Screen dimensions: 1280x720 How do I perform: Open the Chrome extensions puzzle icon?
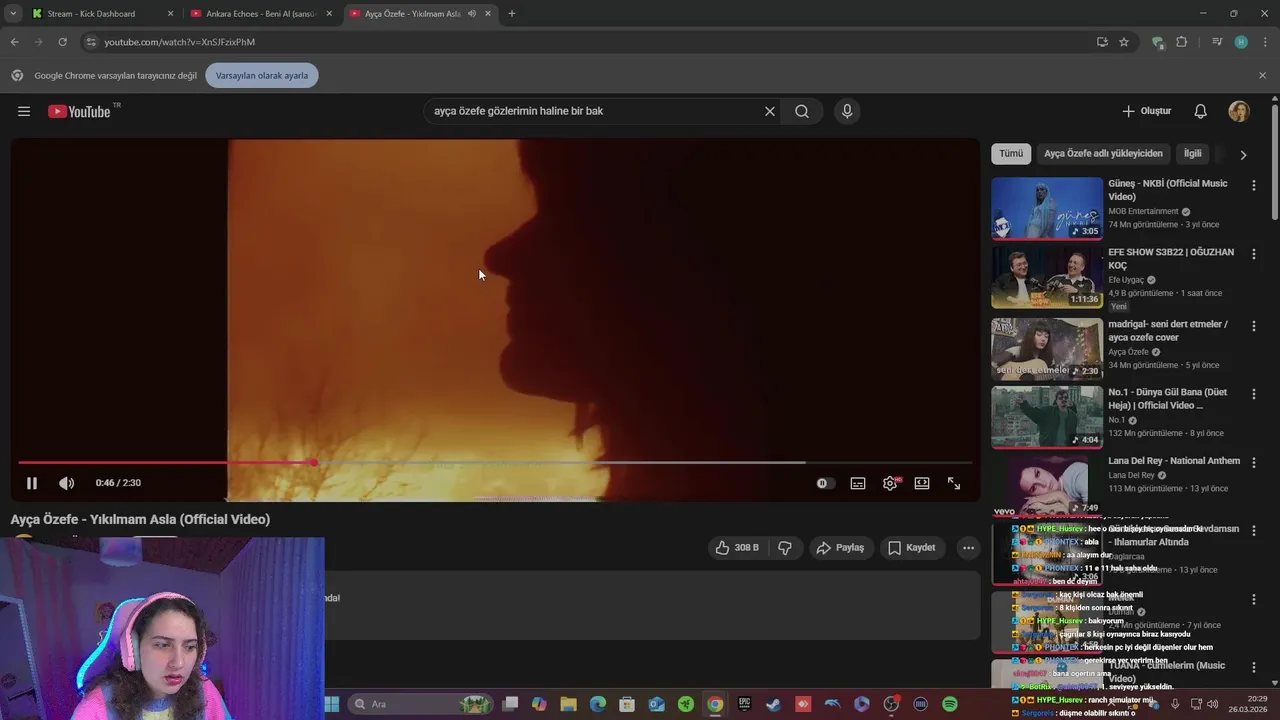pyautogui.click(x=1182, y=42)
